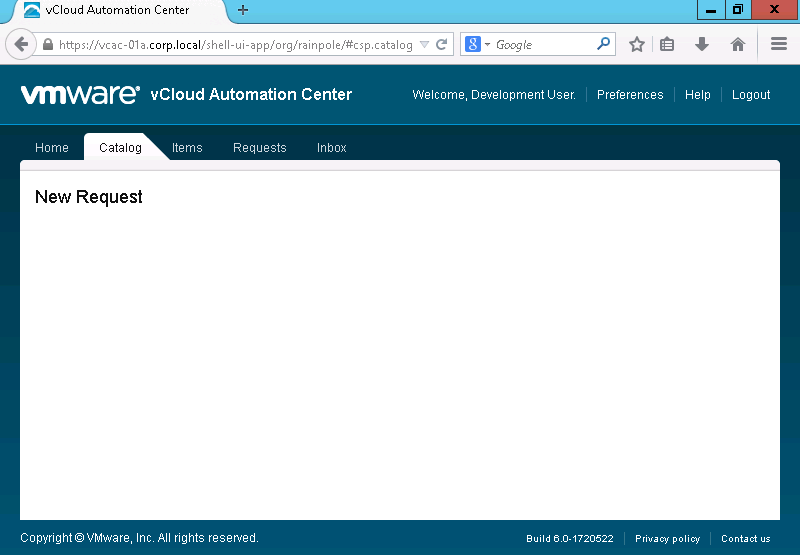Open URL history dropdown arrow
The height and width of the screenshot is (555, 800).
point(424,45)
